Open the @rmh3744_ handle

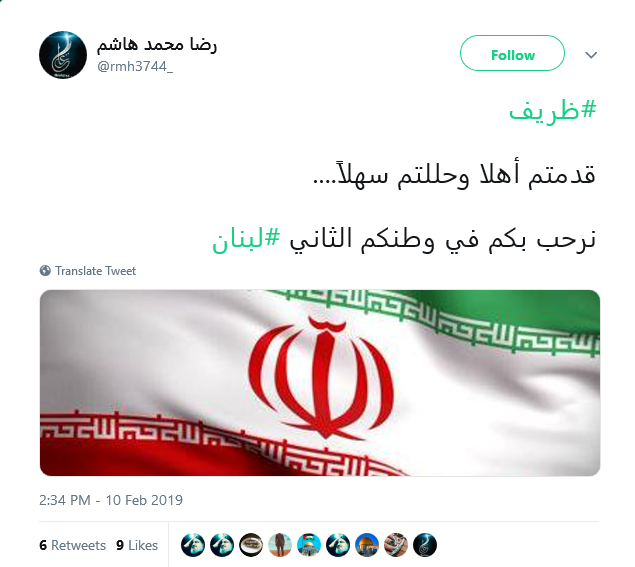[135, 66]
